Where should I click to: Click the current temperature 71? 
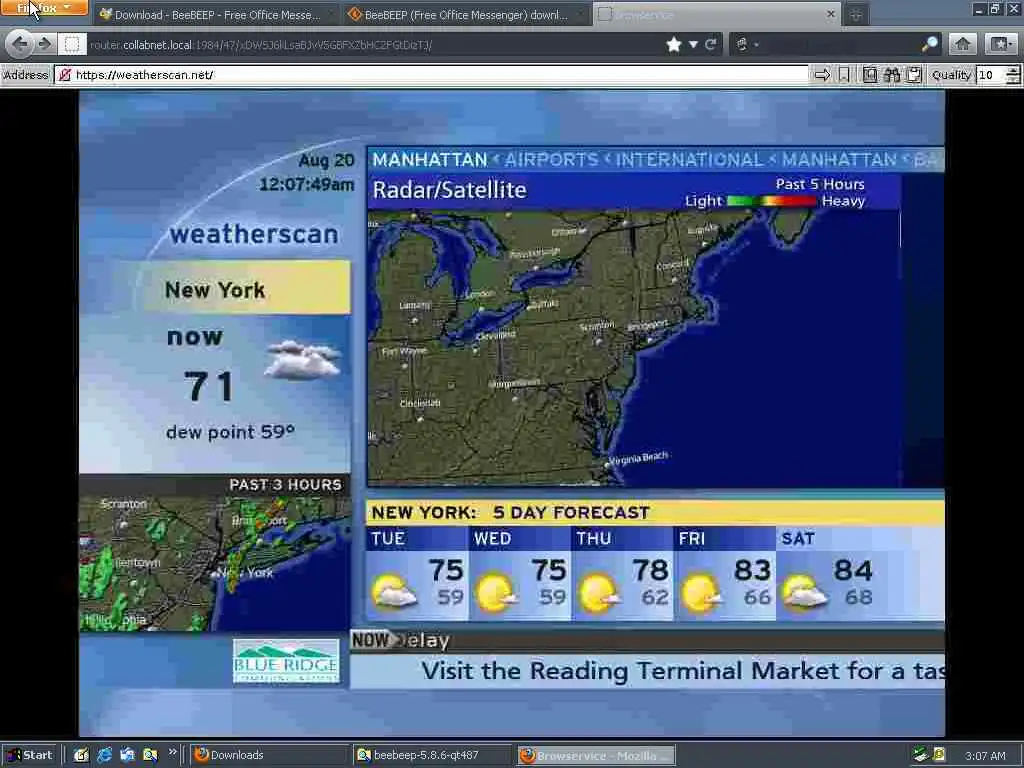[x=208, y=386]
